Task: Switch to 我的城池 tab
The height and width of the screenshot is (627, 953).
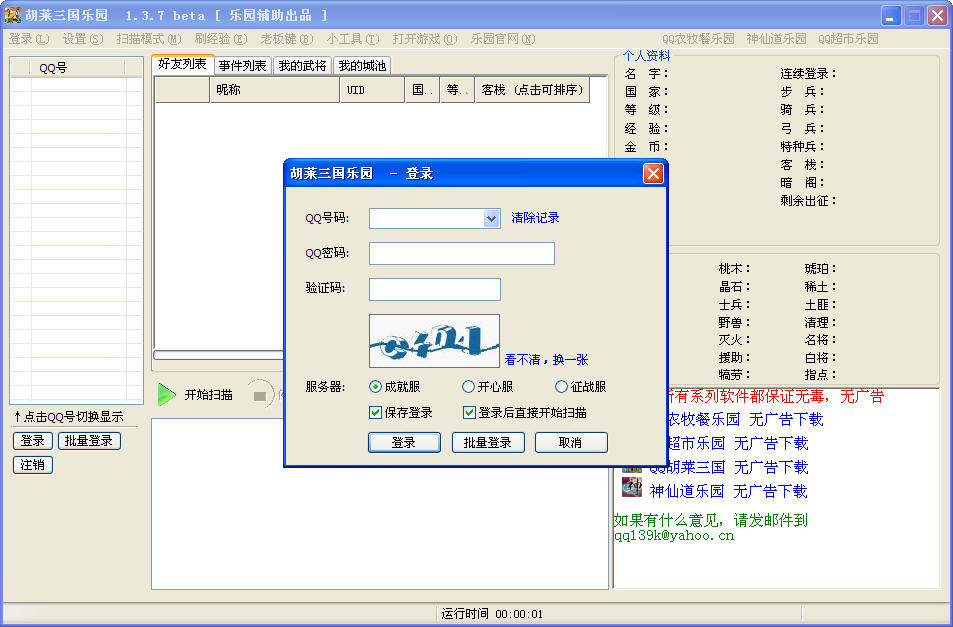Action: click(362, 66)
